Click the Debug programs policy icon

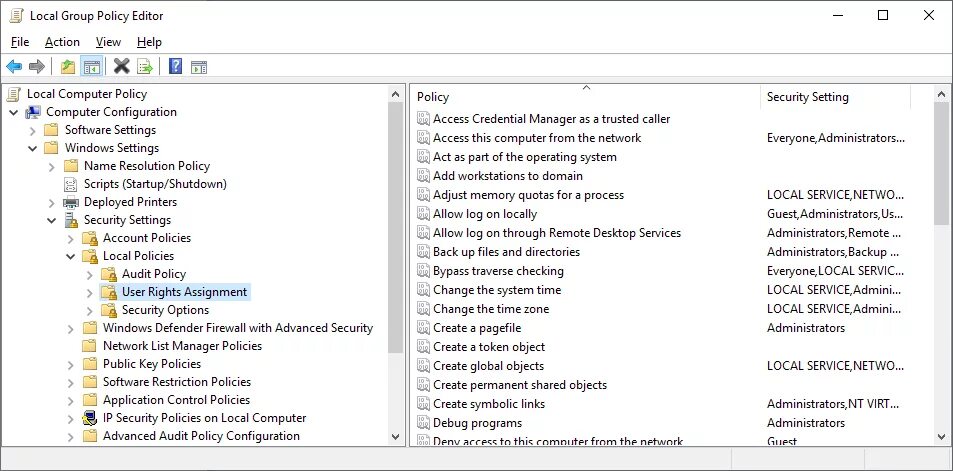(424, 423)
